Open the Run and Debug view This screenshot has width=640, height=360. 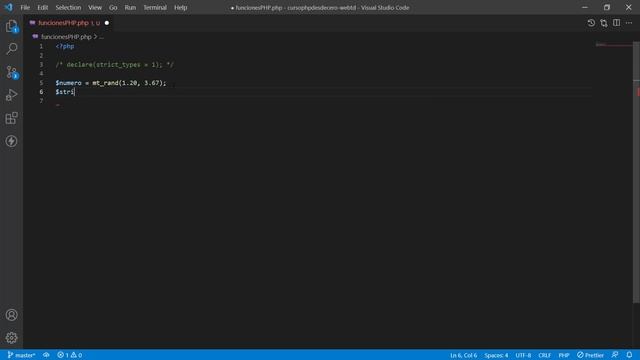(x=11, y=95)
